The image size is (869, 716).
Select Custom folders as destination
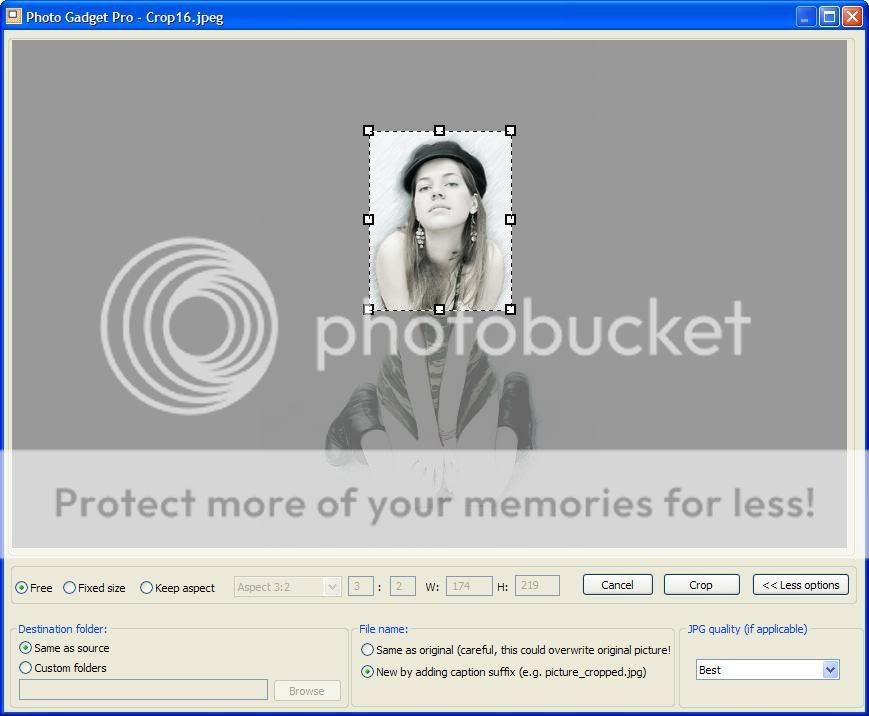coord(26,668)
